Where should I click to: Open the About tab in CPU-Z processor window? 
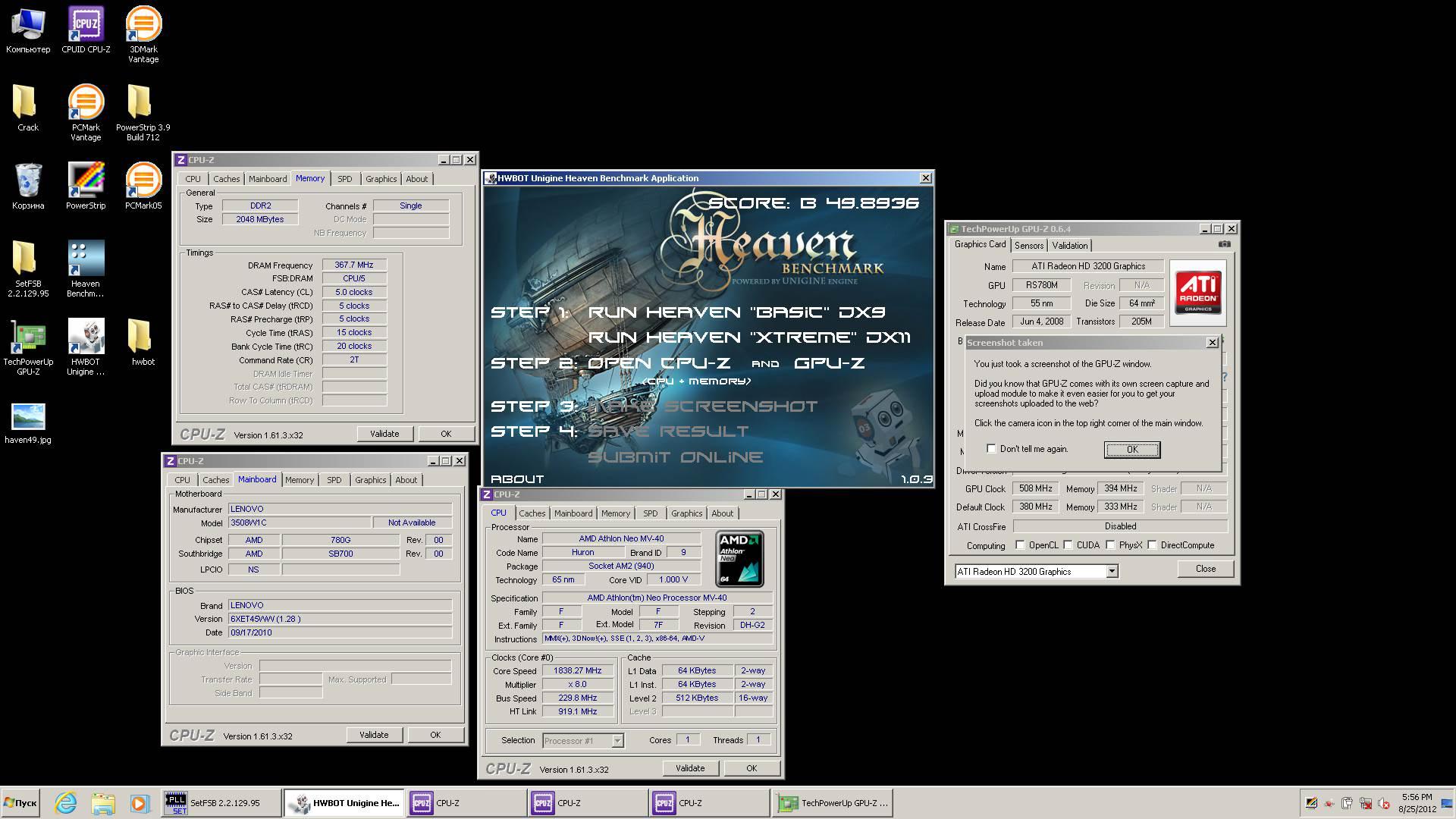coord(722,513)
